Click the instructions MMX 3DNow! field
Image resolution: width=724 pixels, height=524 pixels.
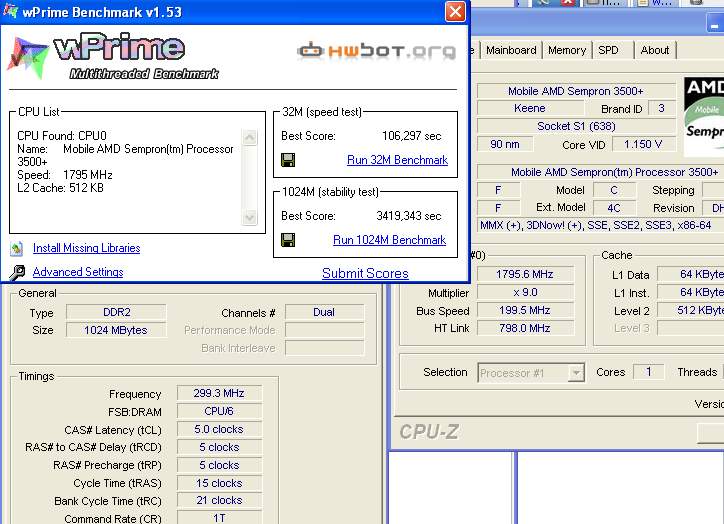point(600,225)
